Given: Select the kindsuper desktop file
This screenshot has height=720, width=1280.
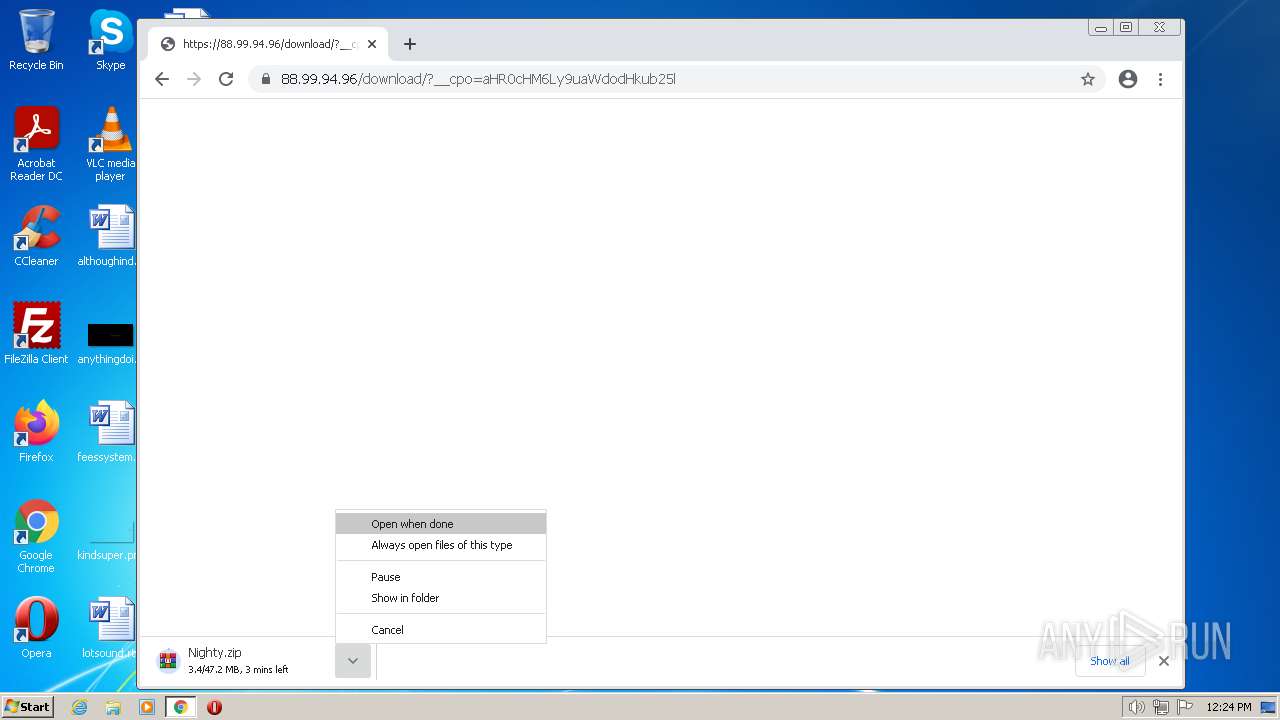Looking at the screenshot, I should coord(108,540).
